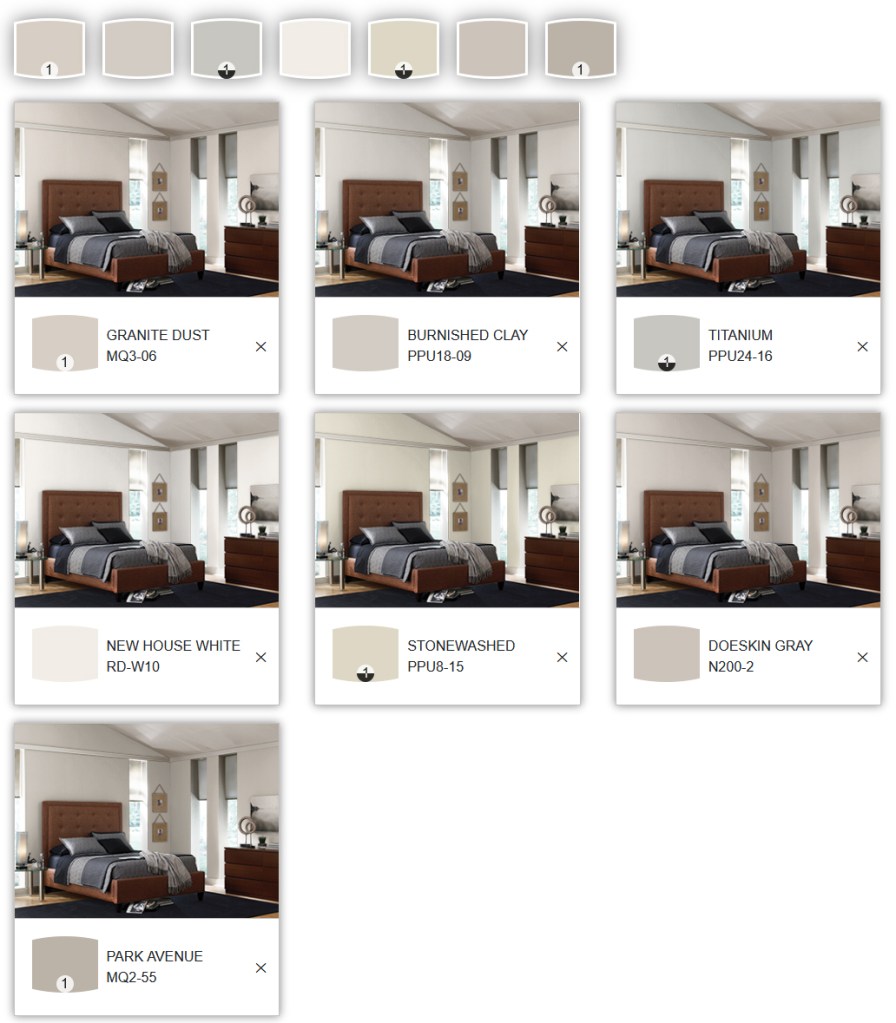Click the Doeskin Gray N200-2 color name

click(x=761, y=656)
